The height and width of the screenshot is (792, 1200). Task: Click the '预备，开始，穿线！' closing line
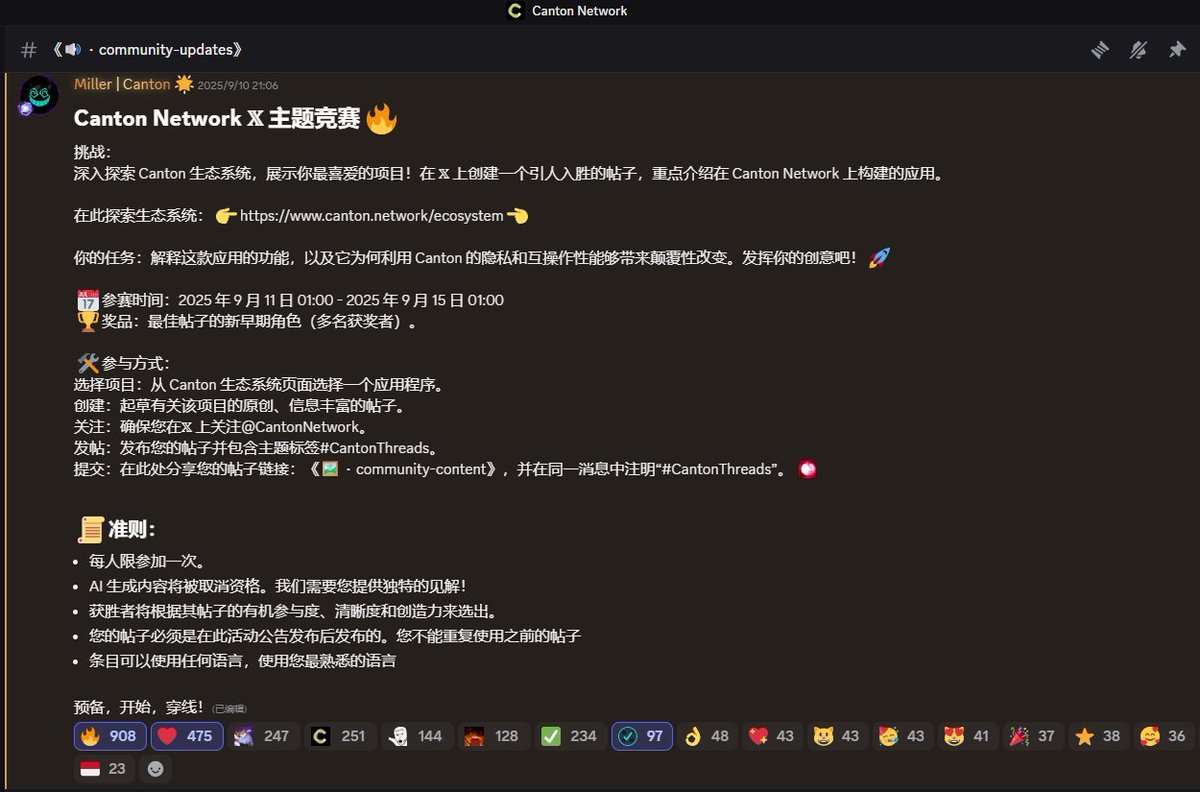tap(140, 707)
